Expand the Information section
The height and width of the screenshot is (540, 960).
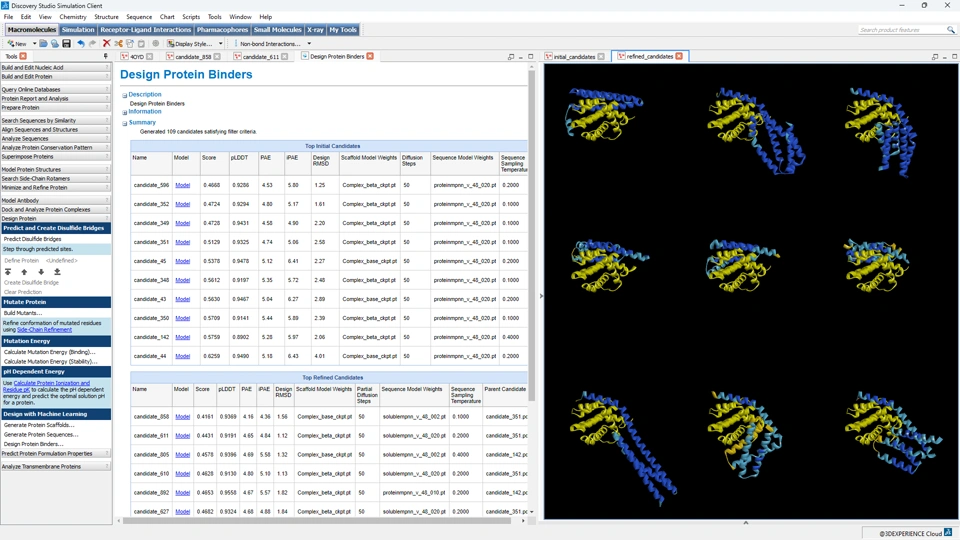[124, 113]
